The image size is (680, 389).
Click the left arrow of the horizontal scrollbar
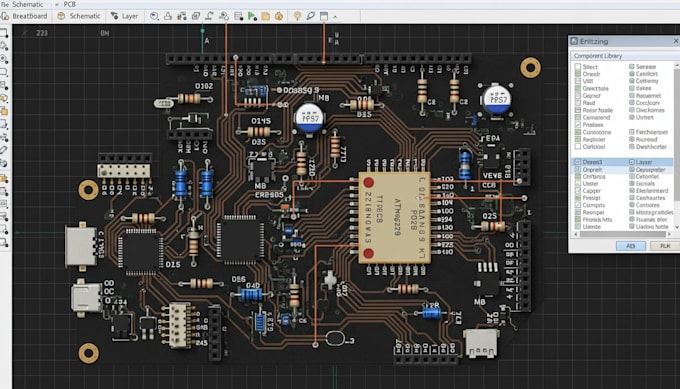[x=576, y=234]
